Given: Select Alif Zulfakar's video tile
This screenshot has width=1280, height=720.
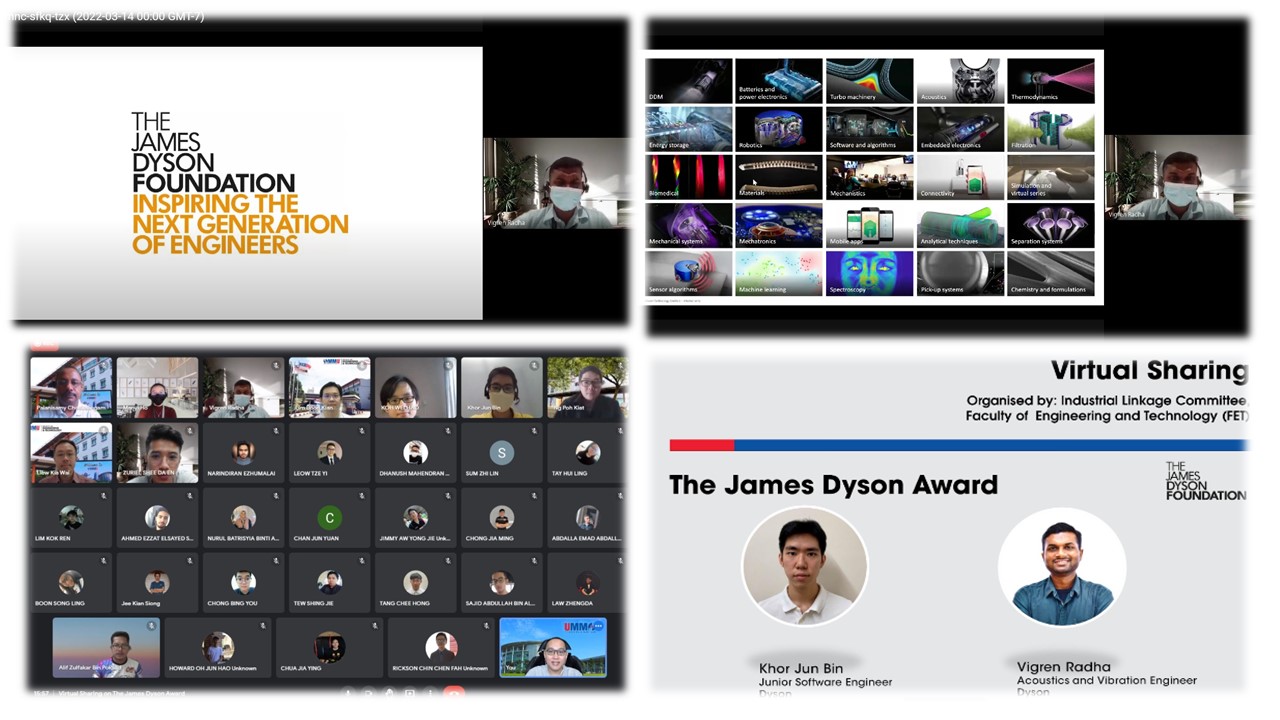Looking at the screenshot, I should pyautogui.click(x=106, y=647).
